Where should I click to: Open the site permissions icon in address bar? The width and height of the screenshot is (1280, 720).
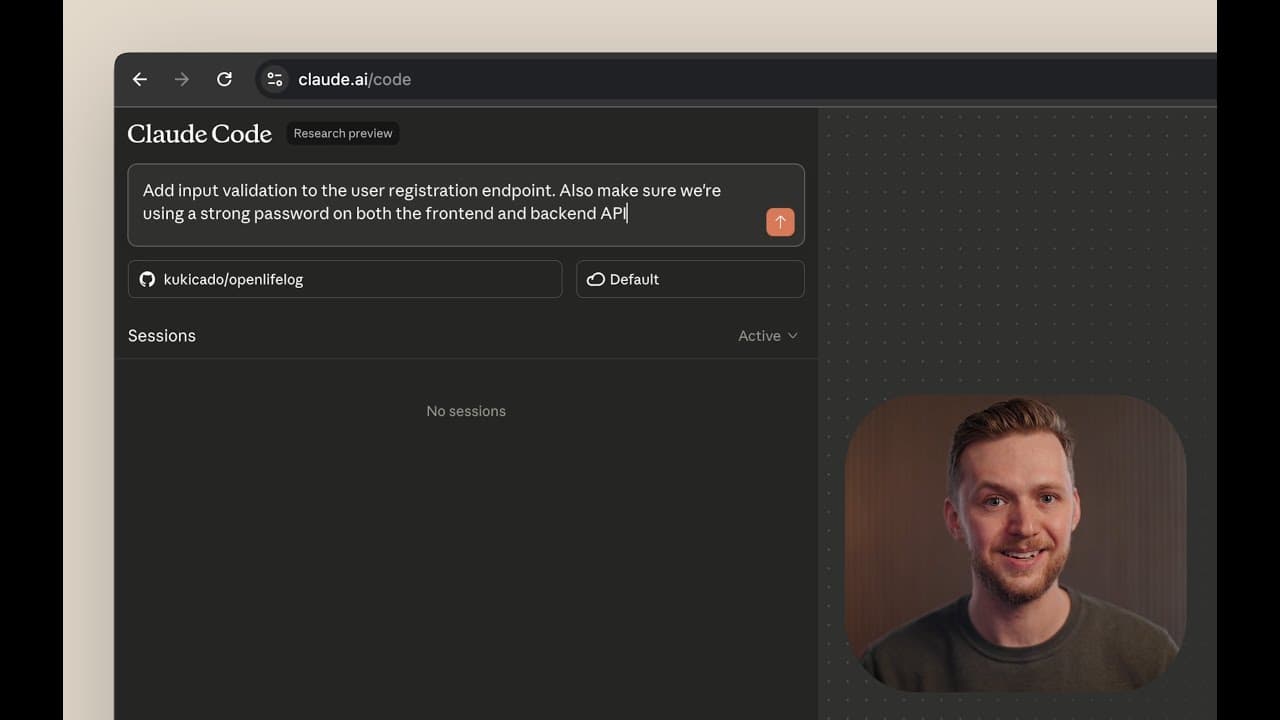tap(273, 78)
